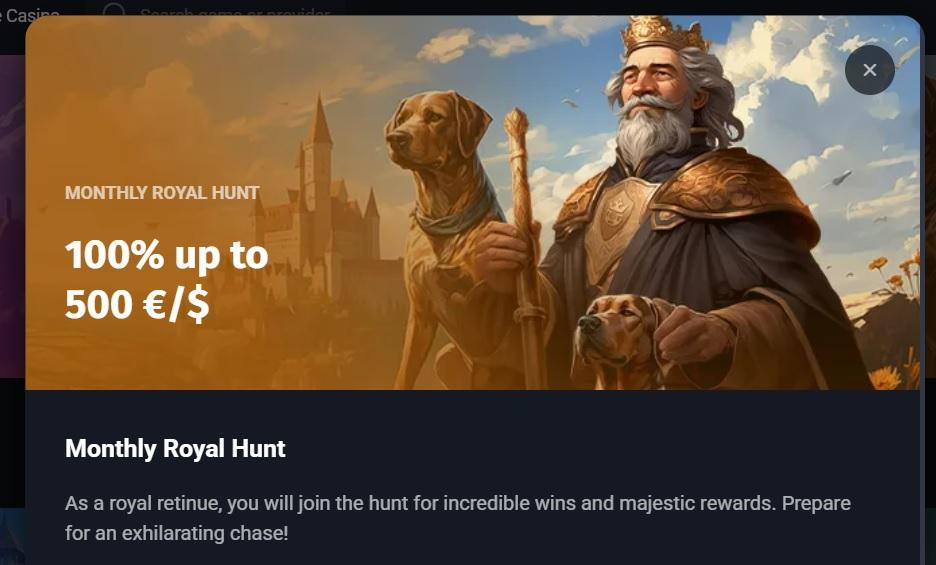Image resolution: width=936 pixels, height=565 pixels.
Task: Click the king's clenched hand over small dog
Action: coord(692,339)
